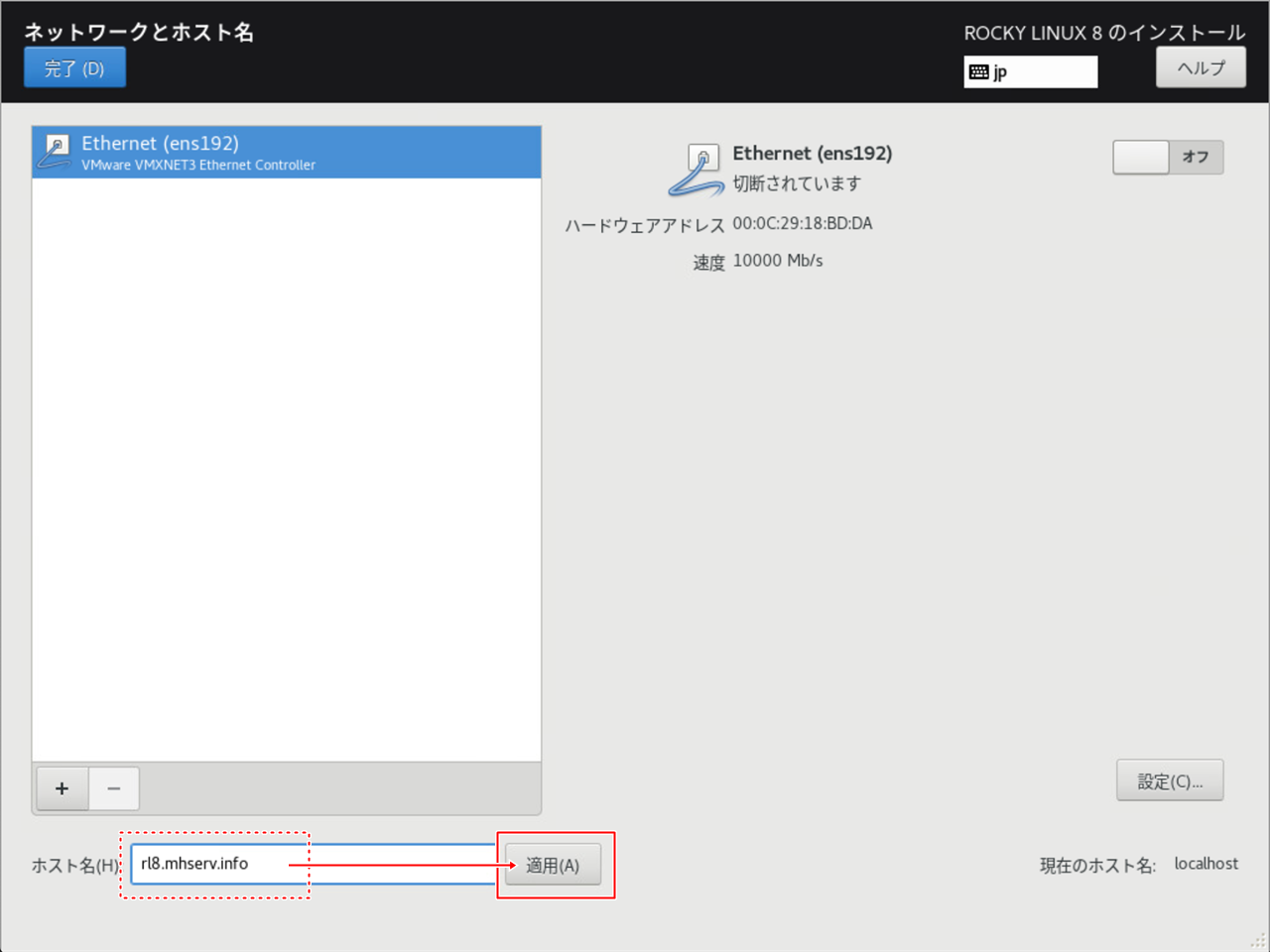Click the オフ label on the connection switch
This screenshot has width=1270, height=952.
pos(1195,157)
